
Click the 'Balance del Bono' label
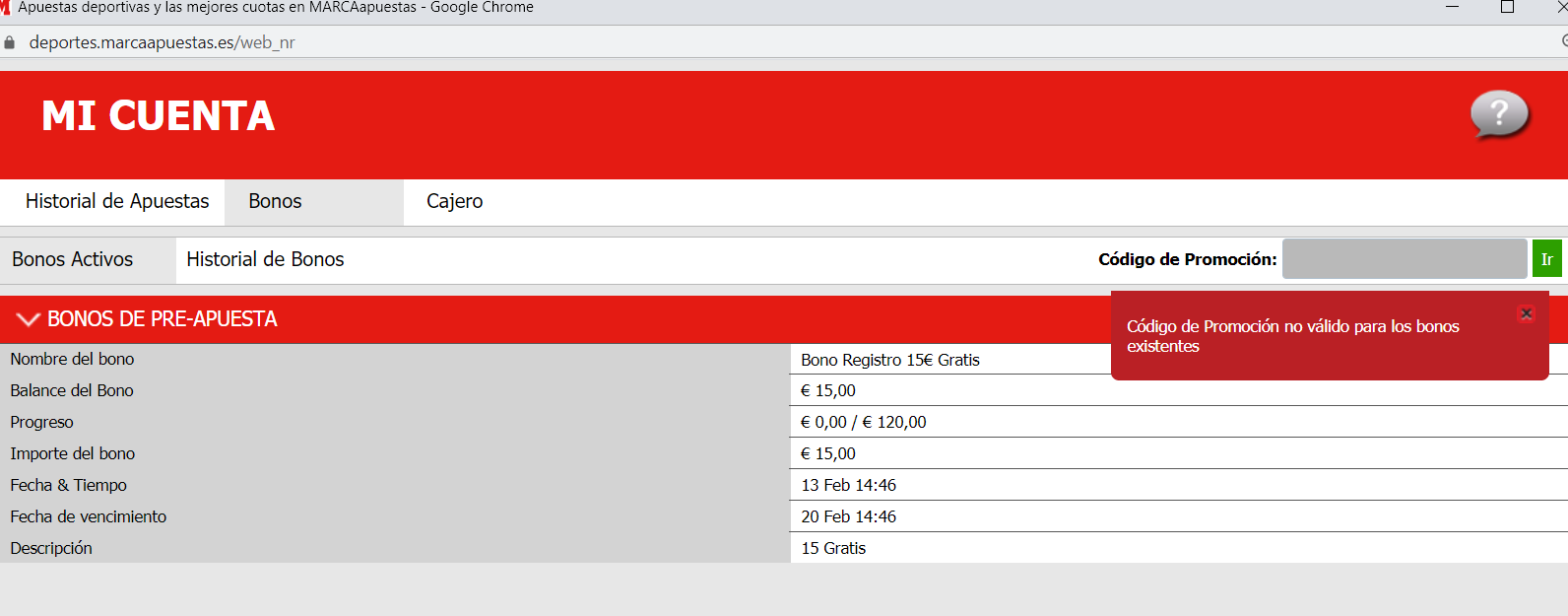coord(72,390)
